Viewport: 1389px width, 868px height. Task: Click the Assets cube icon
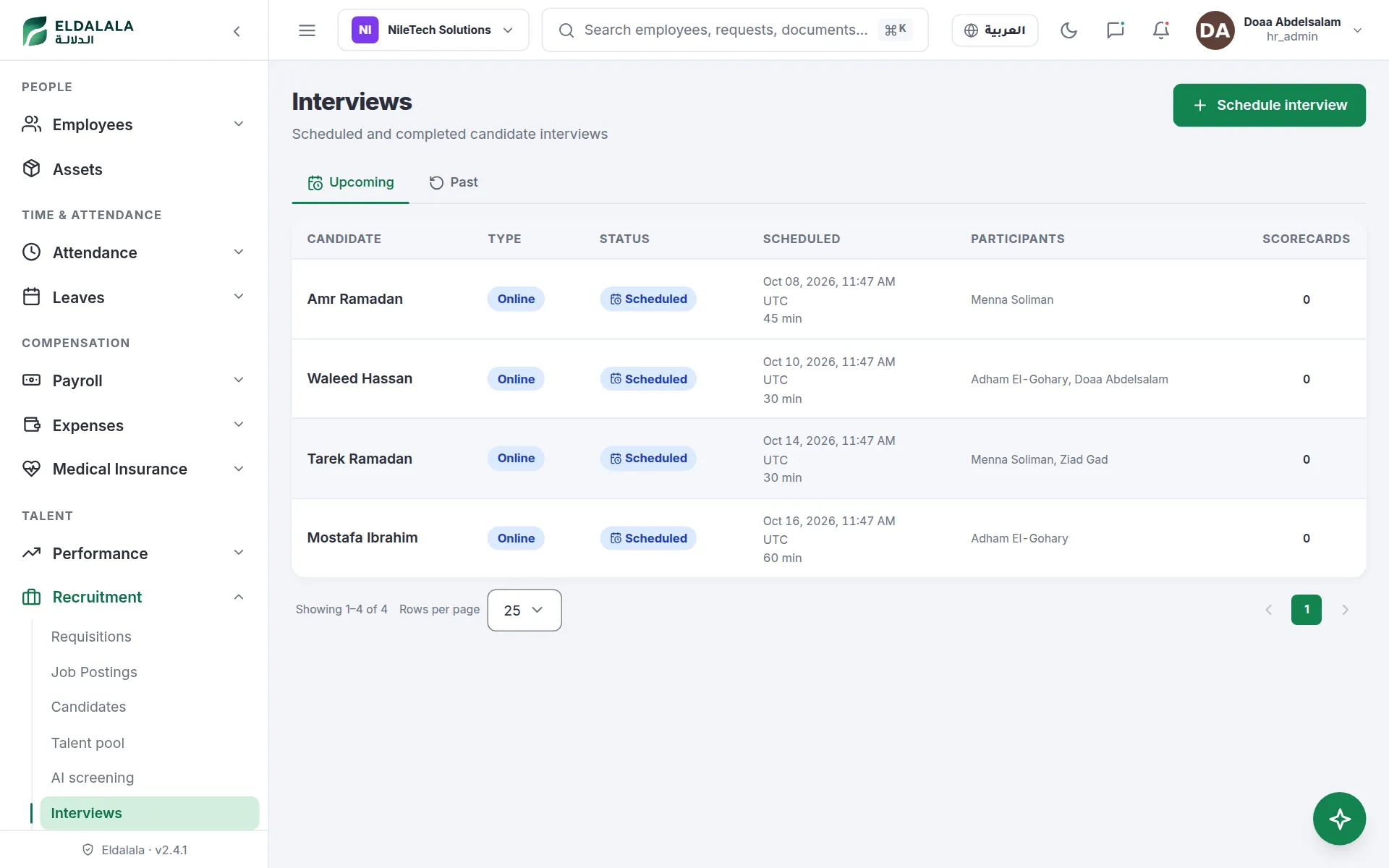[31, 169]
